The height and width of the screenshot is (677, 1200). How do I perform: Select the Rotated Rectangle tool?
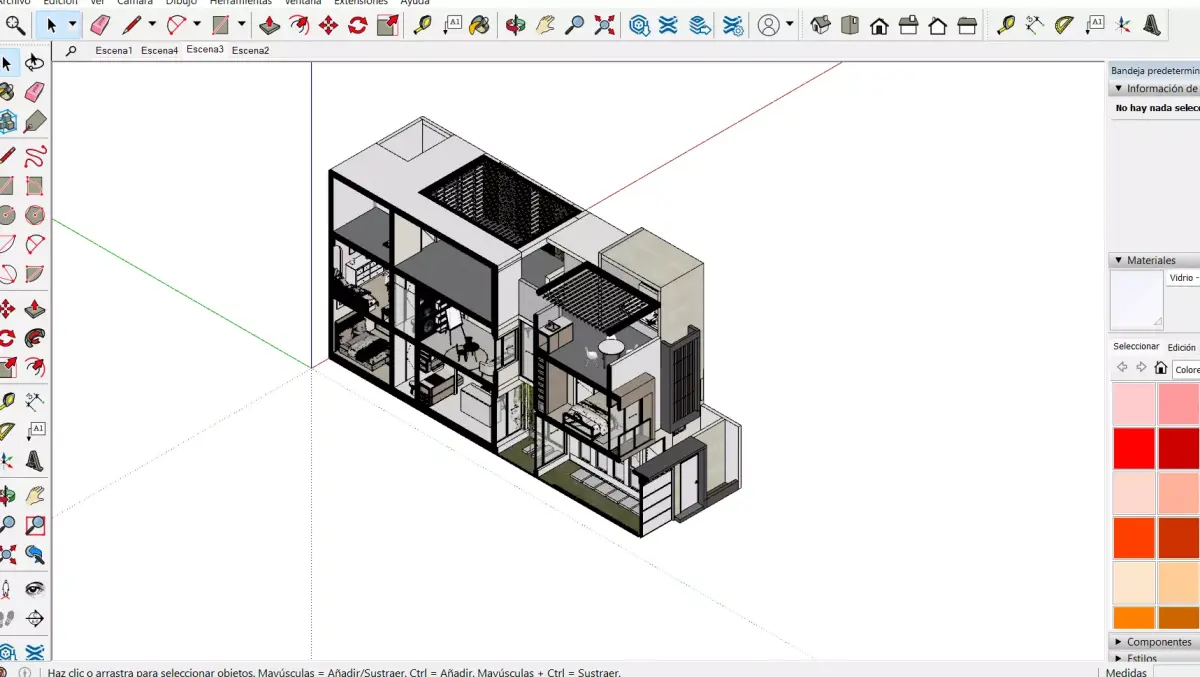tap(35, 185)
